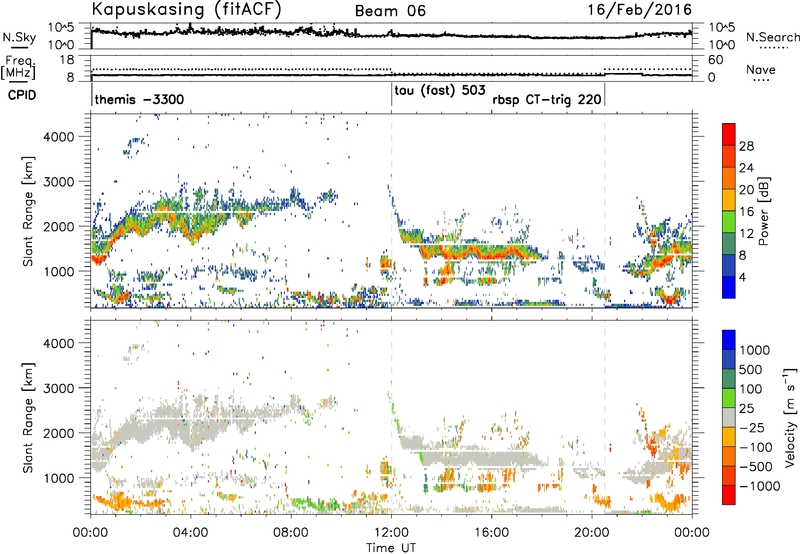Click the 4000 tick on power panel

(x=58, y=137)
